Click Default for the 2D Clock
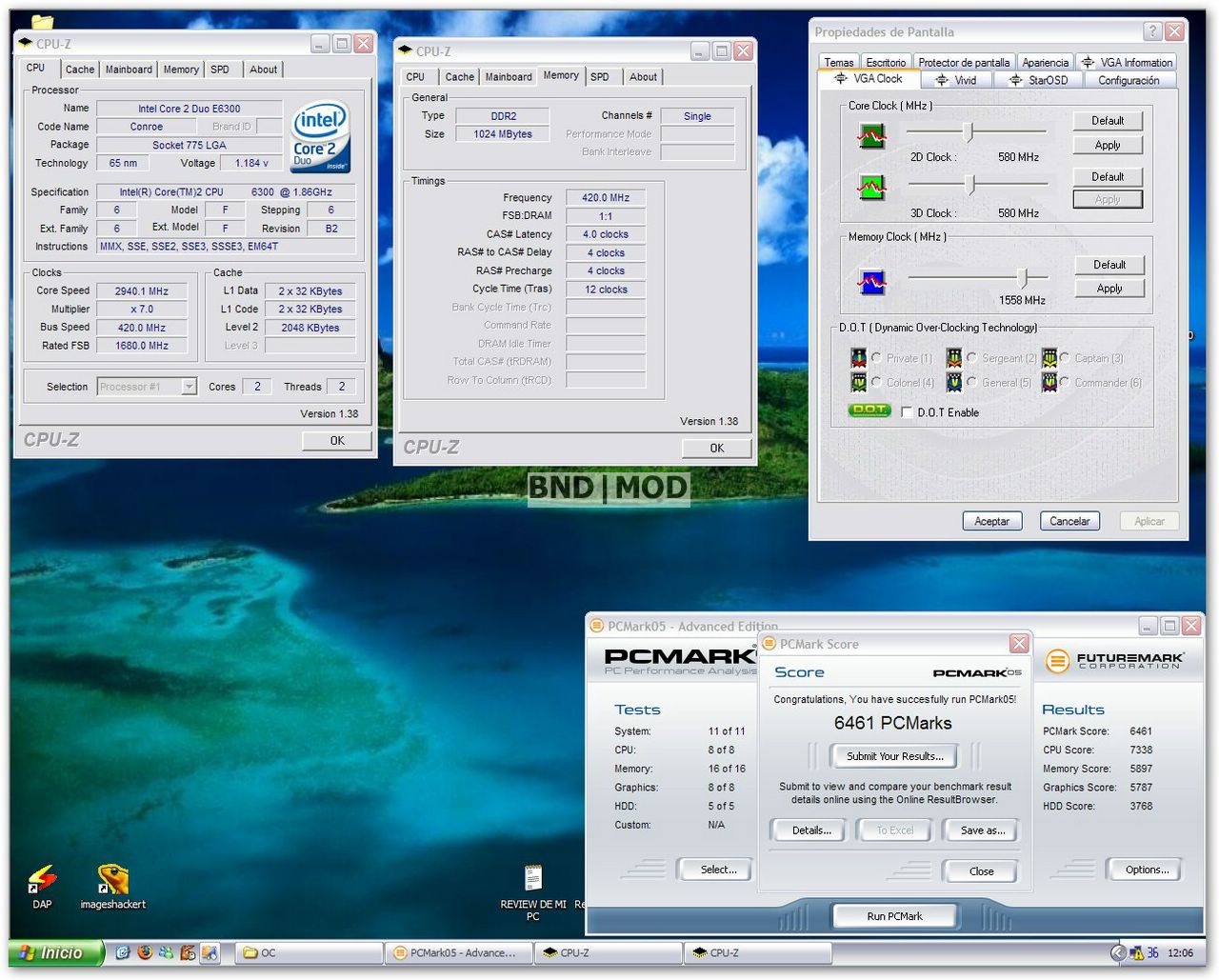1219x980 pixels. click(1108, 121)
